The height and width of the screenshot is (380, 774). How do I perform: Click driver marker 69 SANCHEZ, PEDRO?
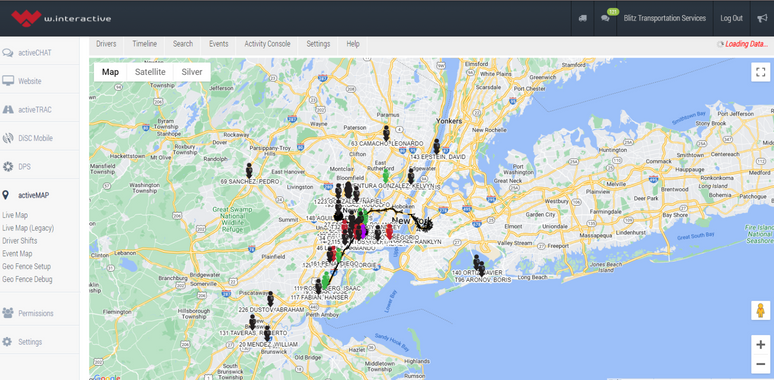[249, 171]
